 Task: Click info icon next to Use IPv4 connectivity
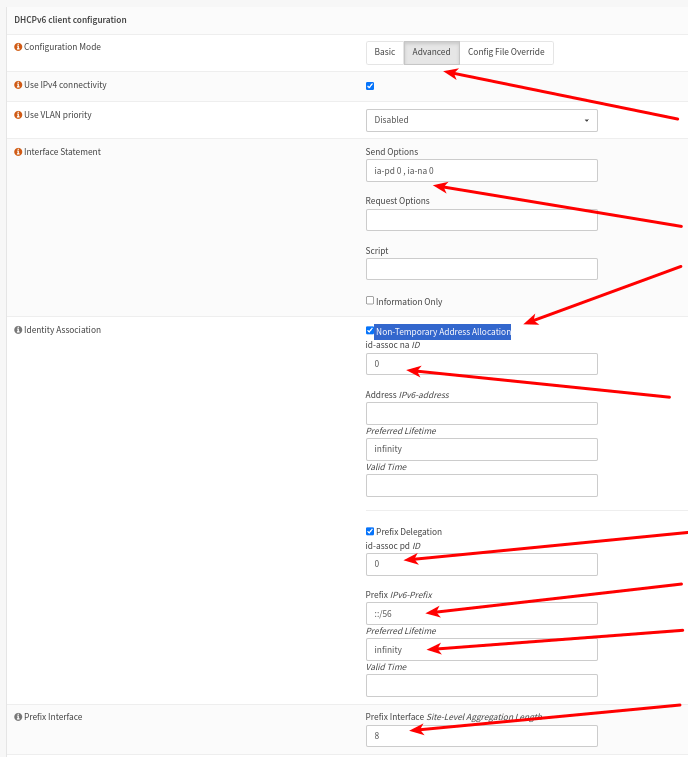pos(18,85)
